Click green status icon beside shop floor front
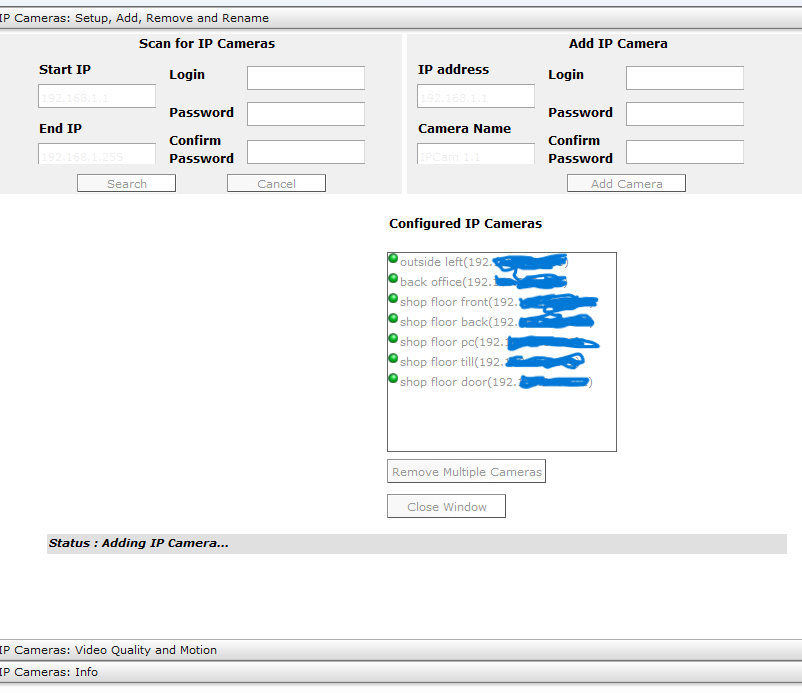 [x=393, y=299]
